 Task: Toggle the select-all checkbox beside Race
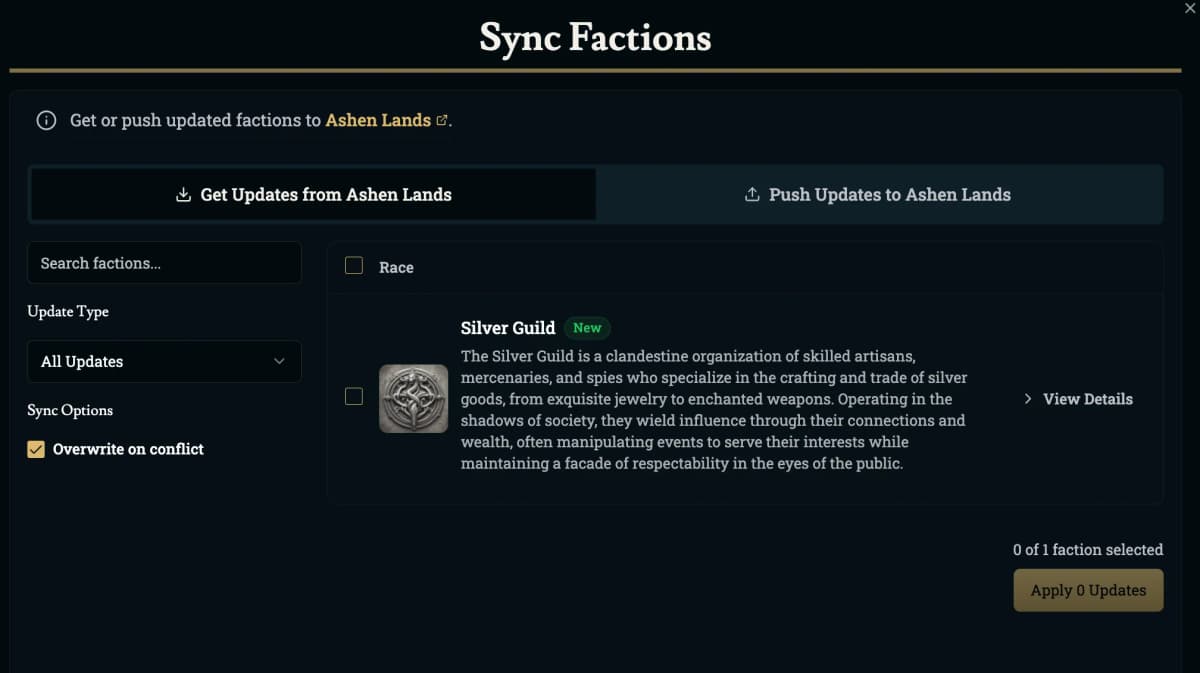(354, 266)
